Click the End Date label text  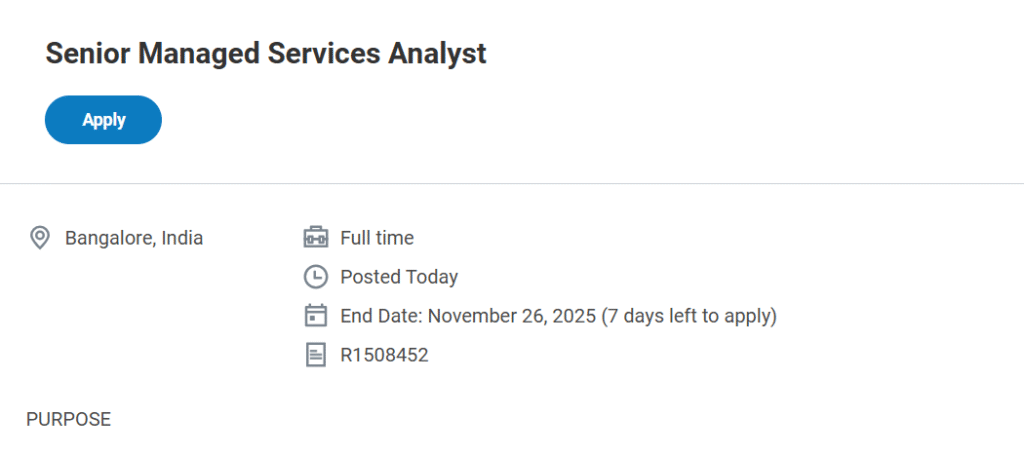tap(382, 316)
